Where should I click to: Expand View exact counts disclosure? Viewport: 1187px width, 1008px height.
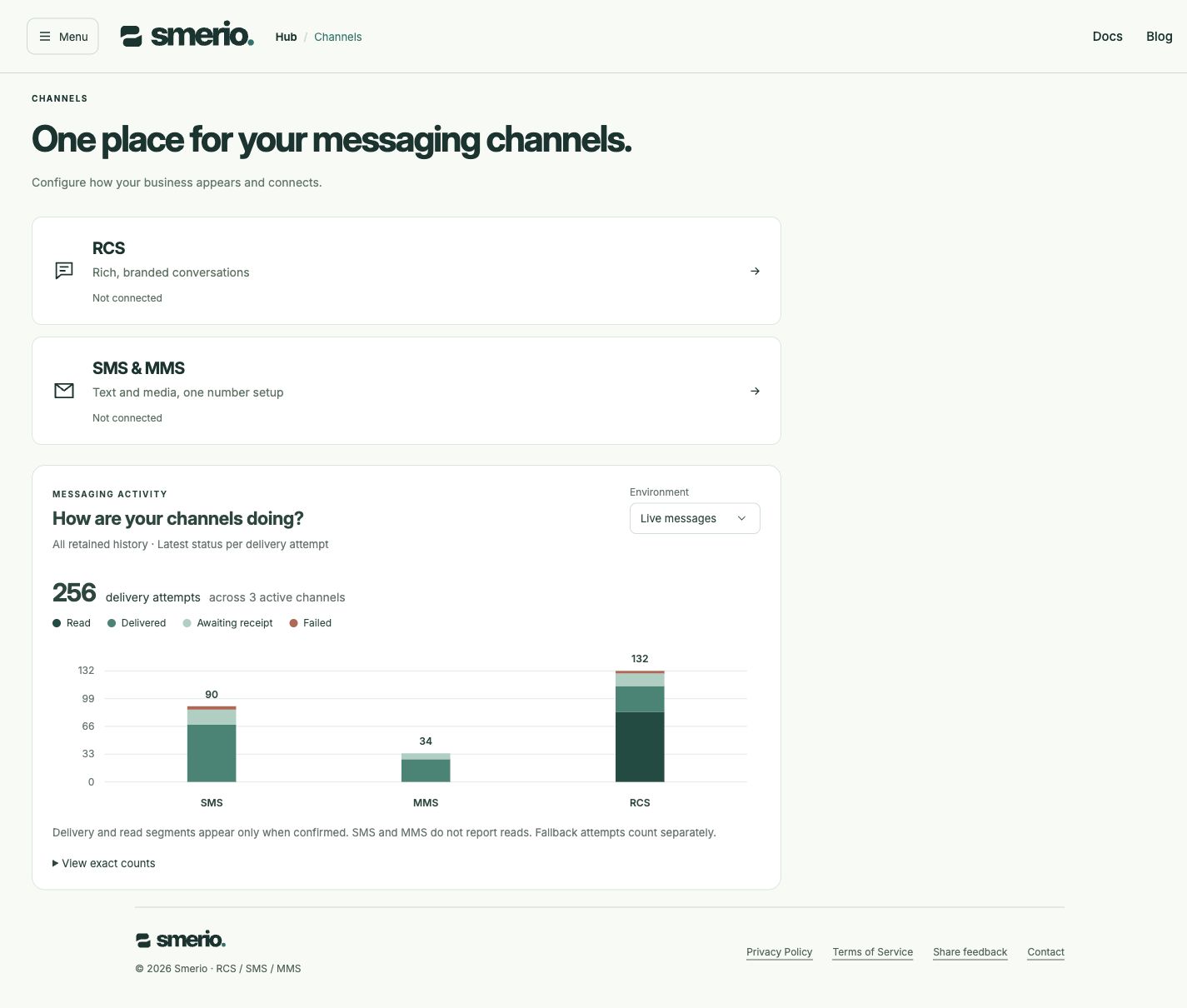click(104, 863)
